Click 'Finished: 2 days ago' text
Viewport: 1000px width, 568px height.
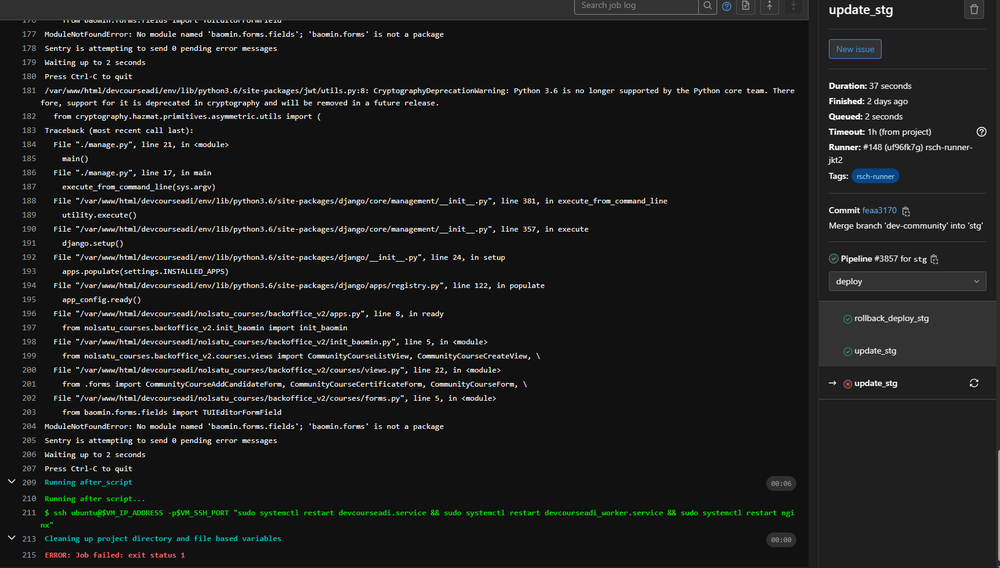click(x=868, y=101)
